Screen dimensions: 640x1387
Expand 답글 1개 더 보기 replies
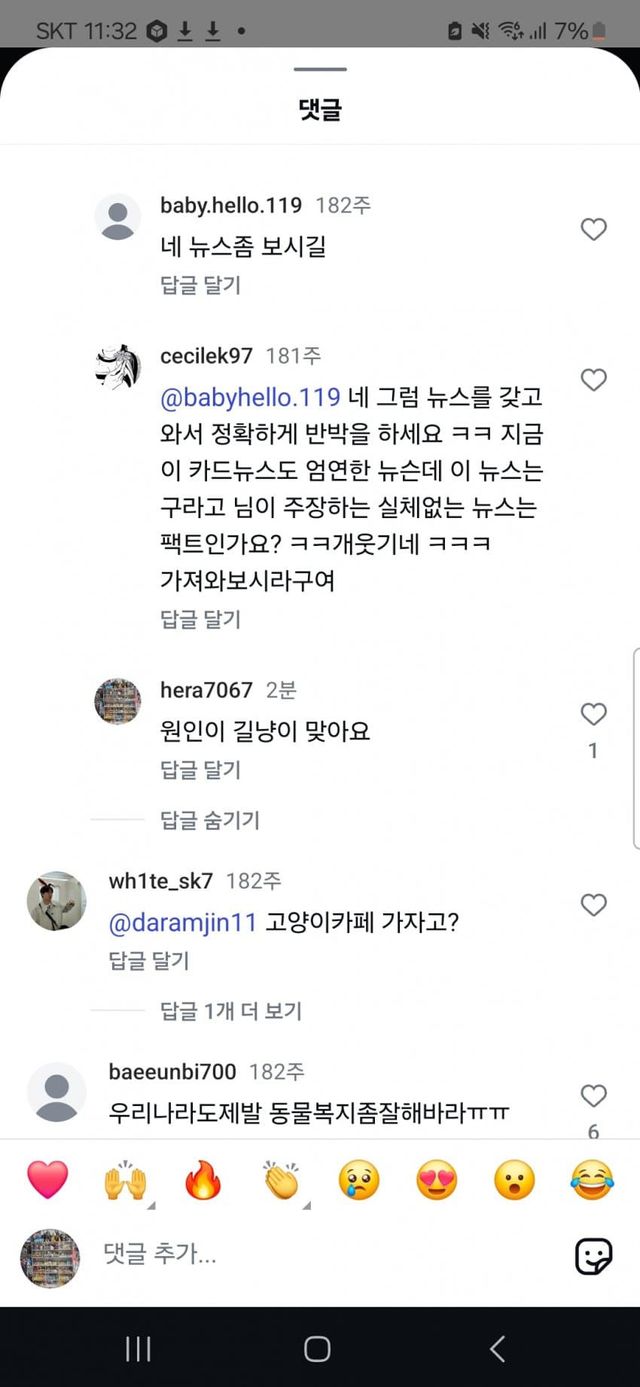pyautogui.click(x=231, y=1011)
